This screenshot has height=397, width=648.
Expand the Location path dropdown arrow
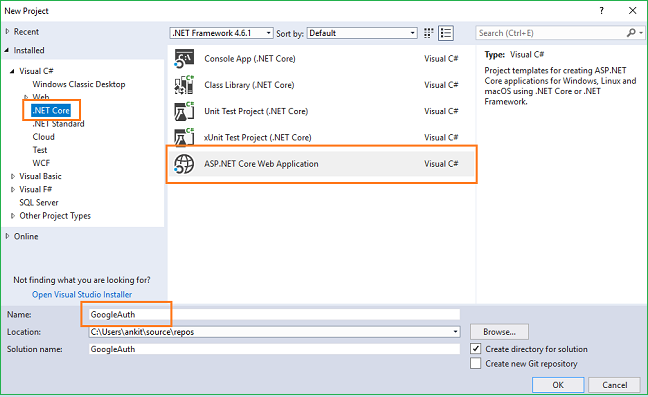pos(455,332)
